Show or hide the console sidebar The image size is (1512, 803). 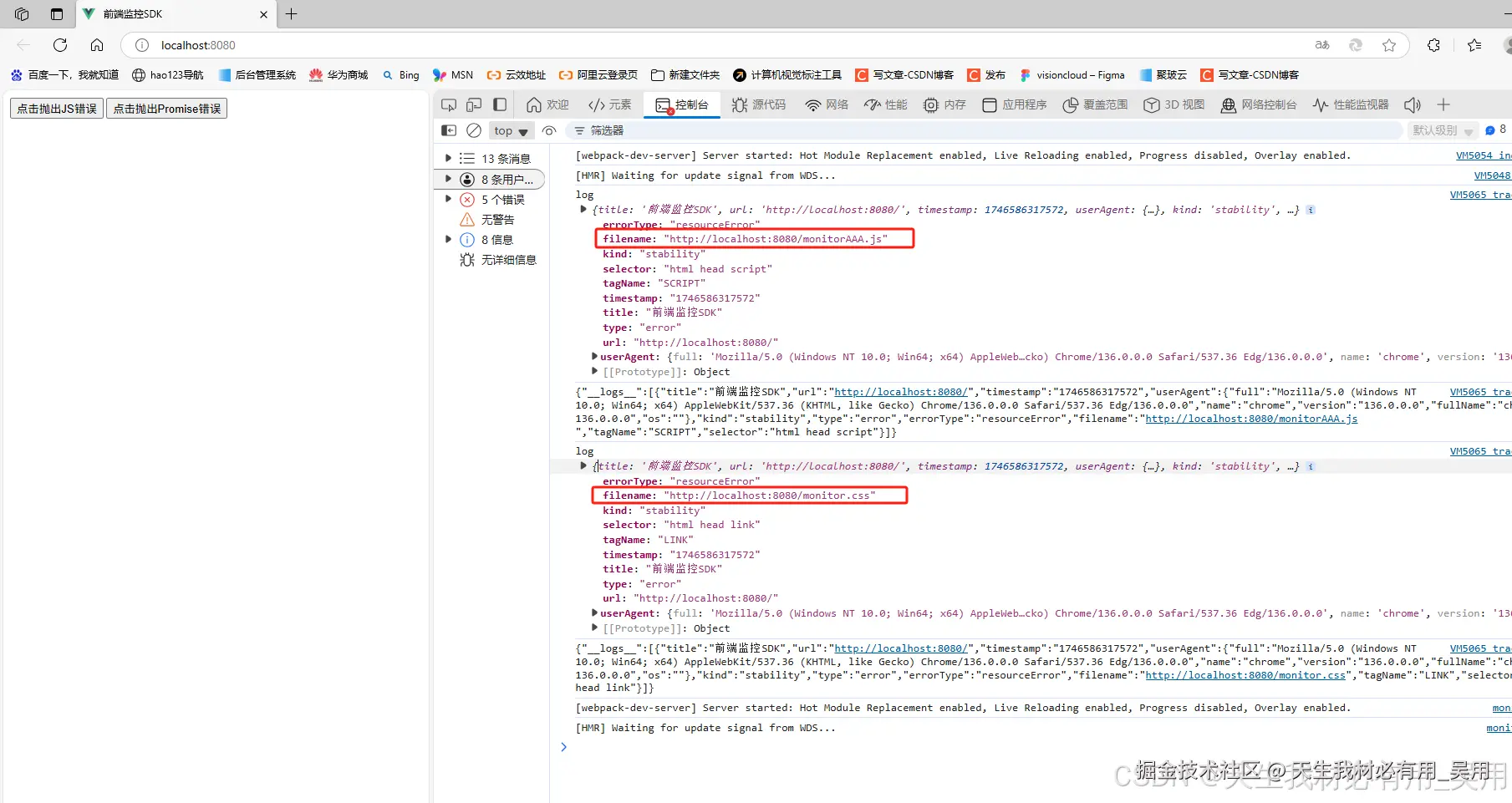[x=449, y=130]
